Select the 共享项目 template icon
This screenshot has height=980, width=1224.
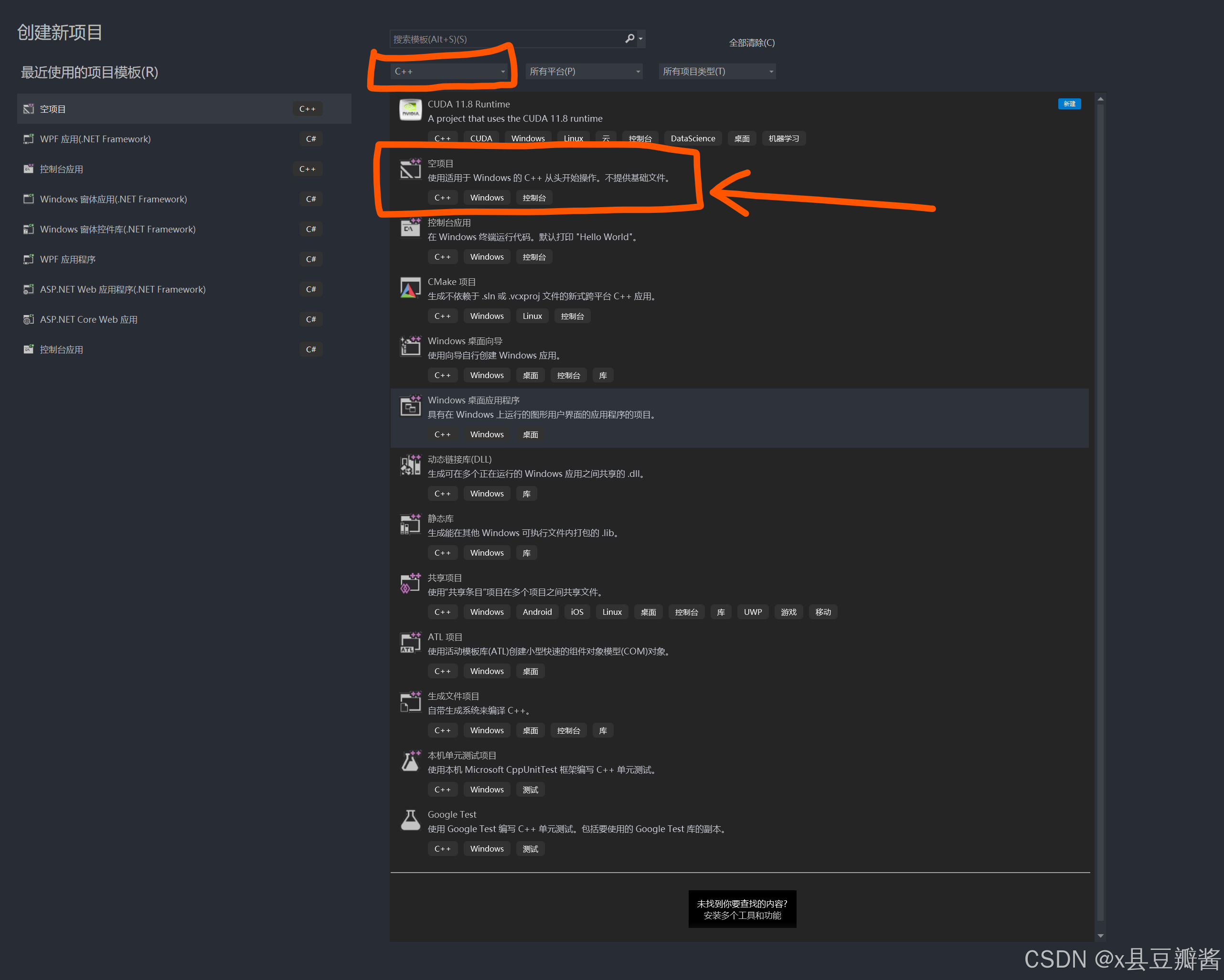[x=410, y=583]
